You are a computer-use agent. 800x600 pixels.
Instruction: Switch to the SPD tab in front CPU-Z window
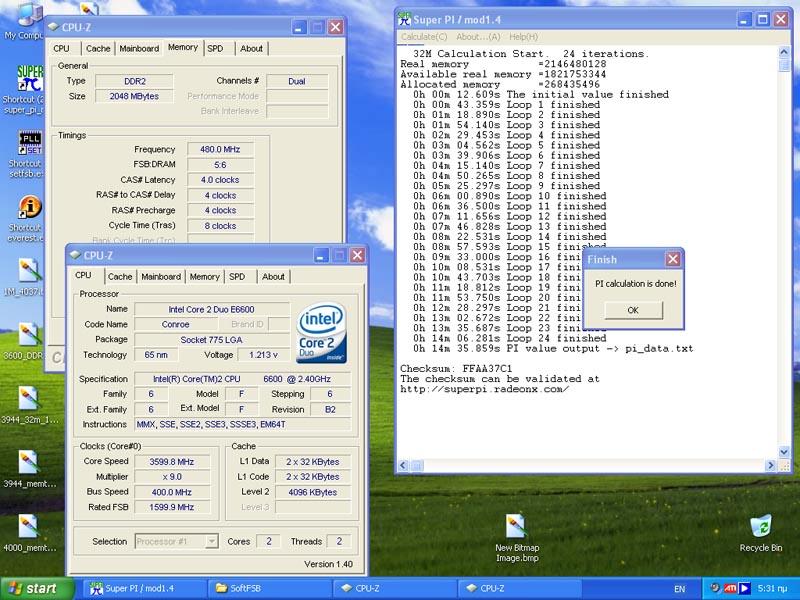click(x=237, y=277)
